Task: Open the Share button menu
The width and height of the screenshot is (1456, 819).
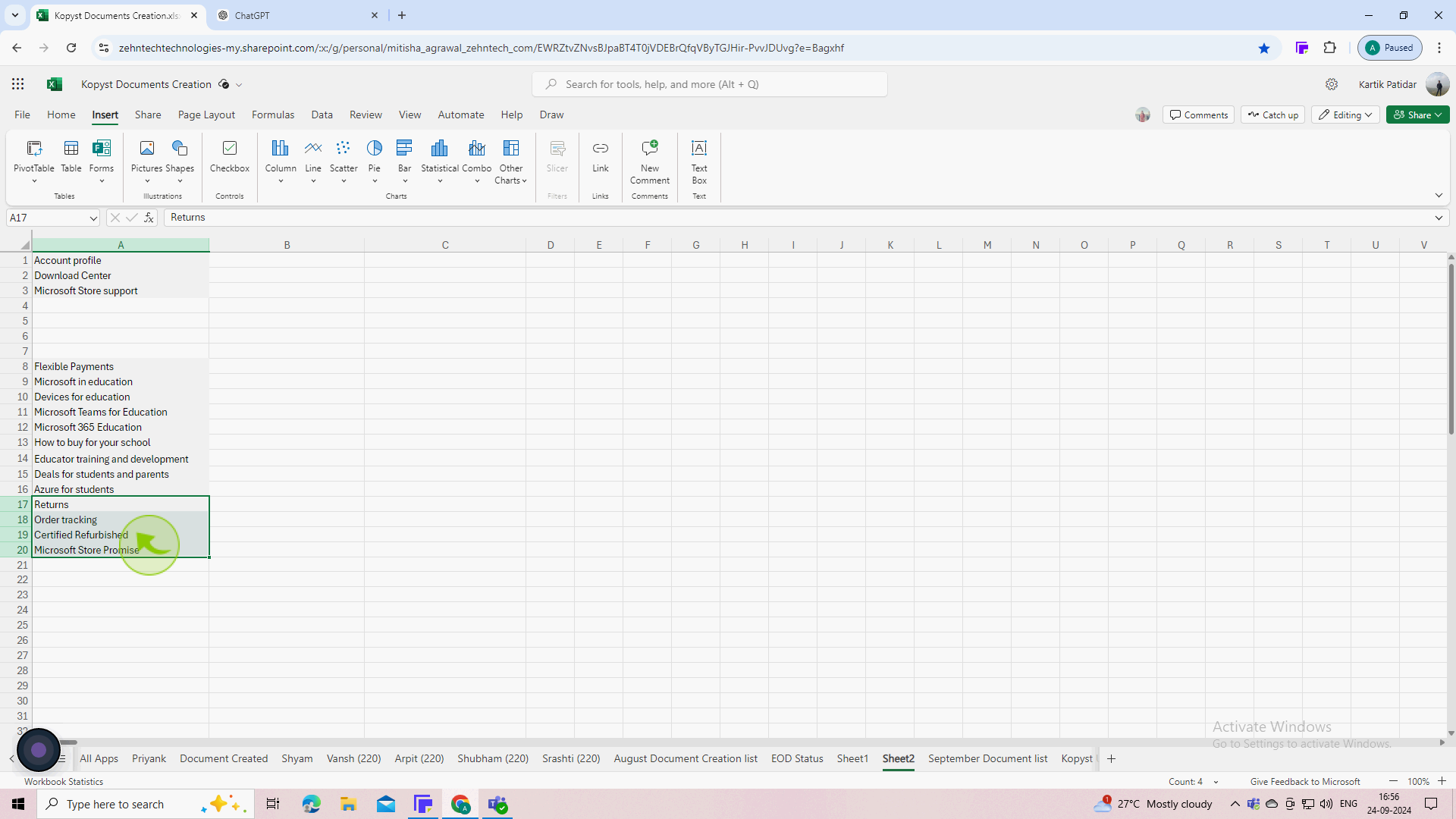Action: (1418, 115)
